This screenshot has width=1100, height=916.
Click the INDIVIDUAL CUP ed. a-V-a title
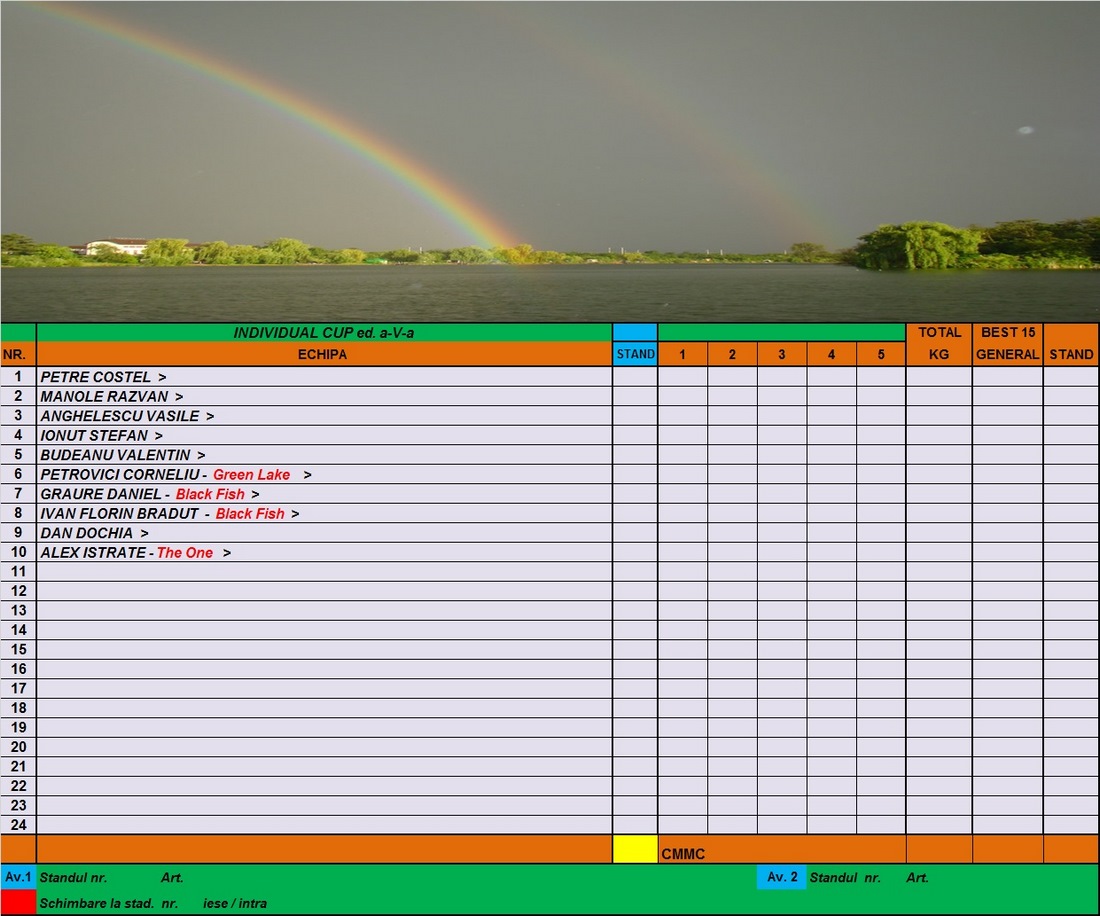coord(323,332)
